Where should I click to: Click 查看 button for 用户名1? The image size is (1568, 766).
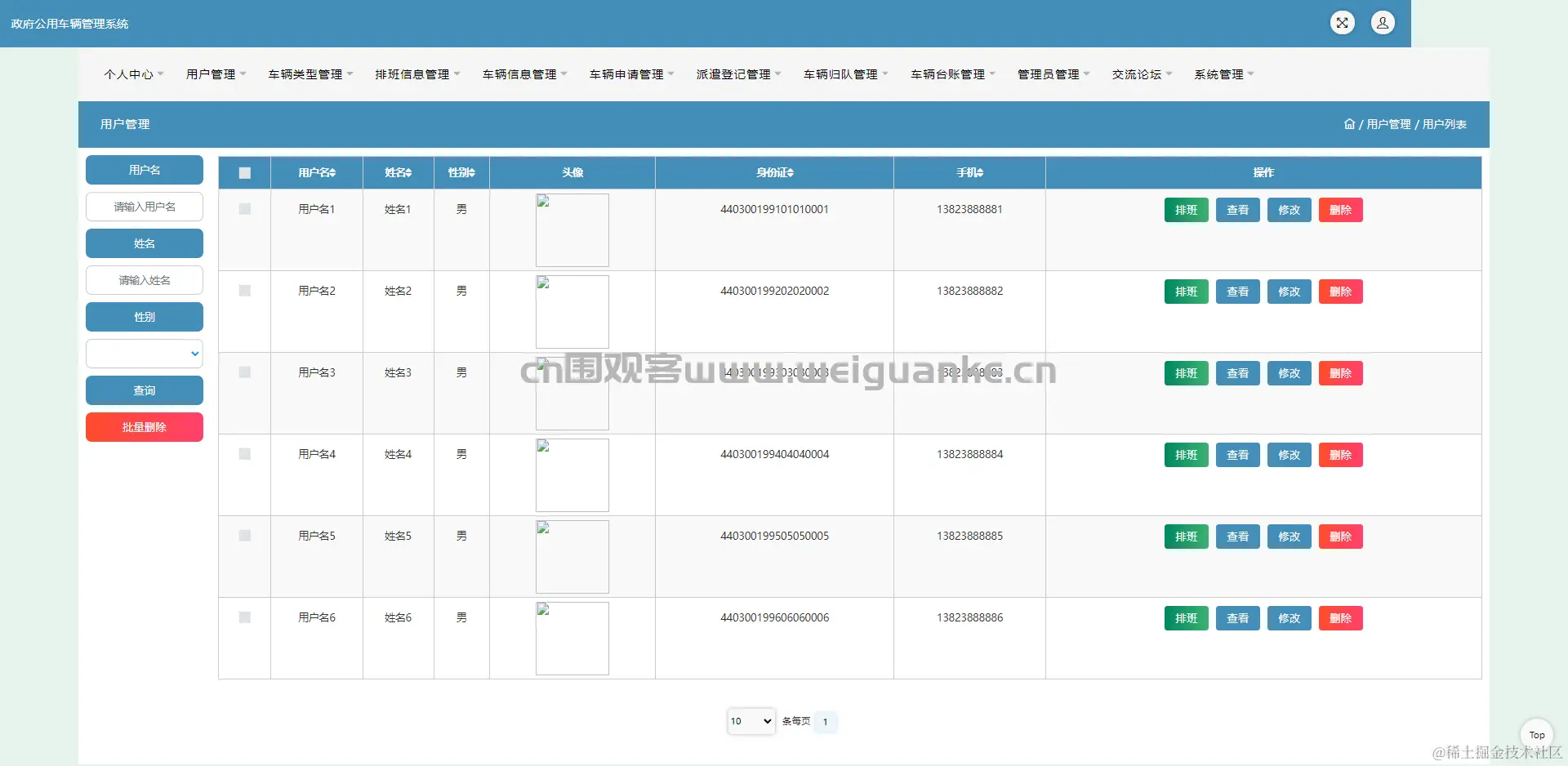[x=1237, y=210]
